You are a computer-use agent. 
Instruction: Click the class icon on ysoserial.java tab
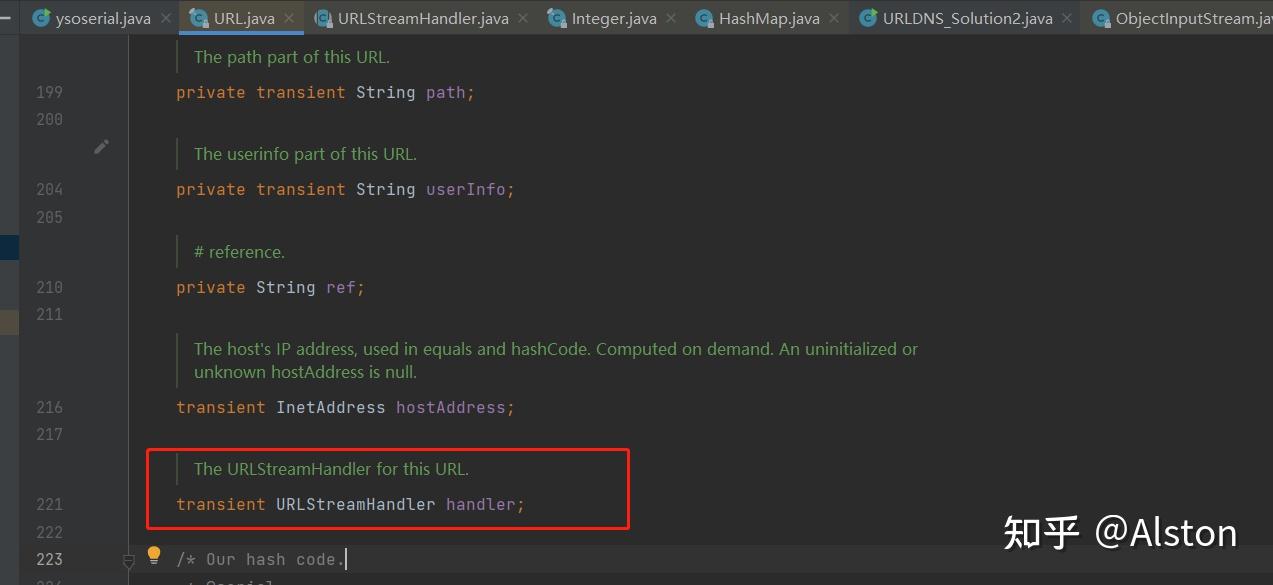point(41,18)
